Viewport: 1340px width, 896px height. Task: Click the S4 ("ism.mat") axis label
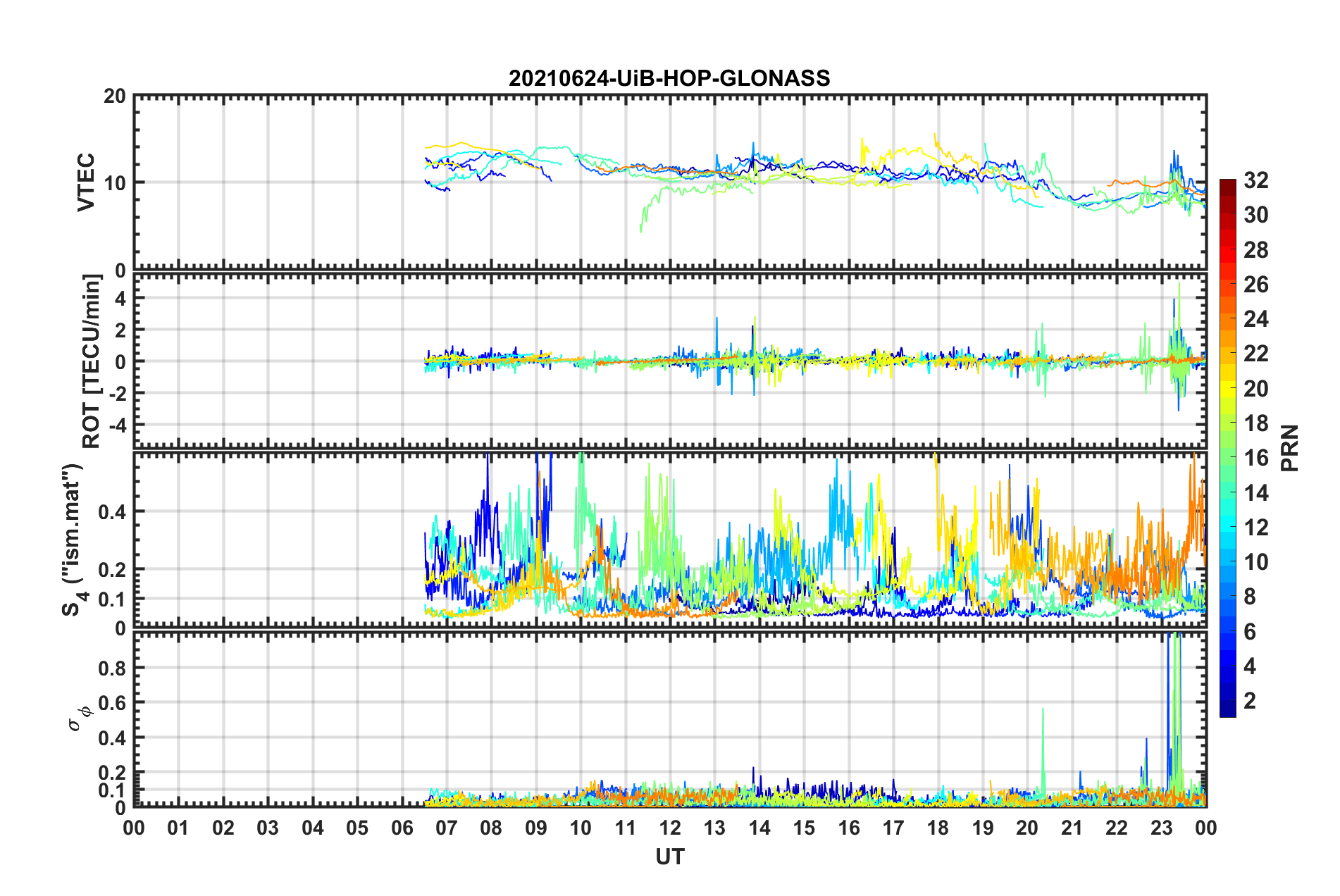point(75,540)
